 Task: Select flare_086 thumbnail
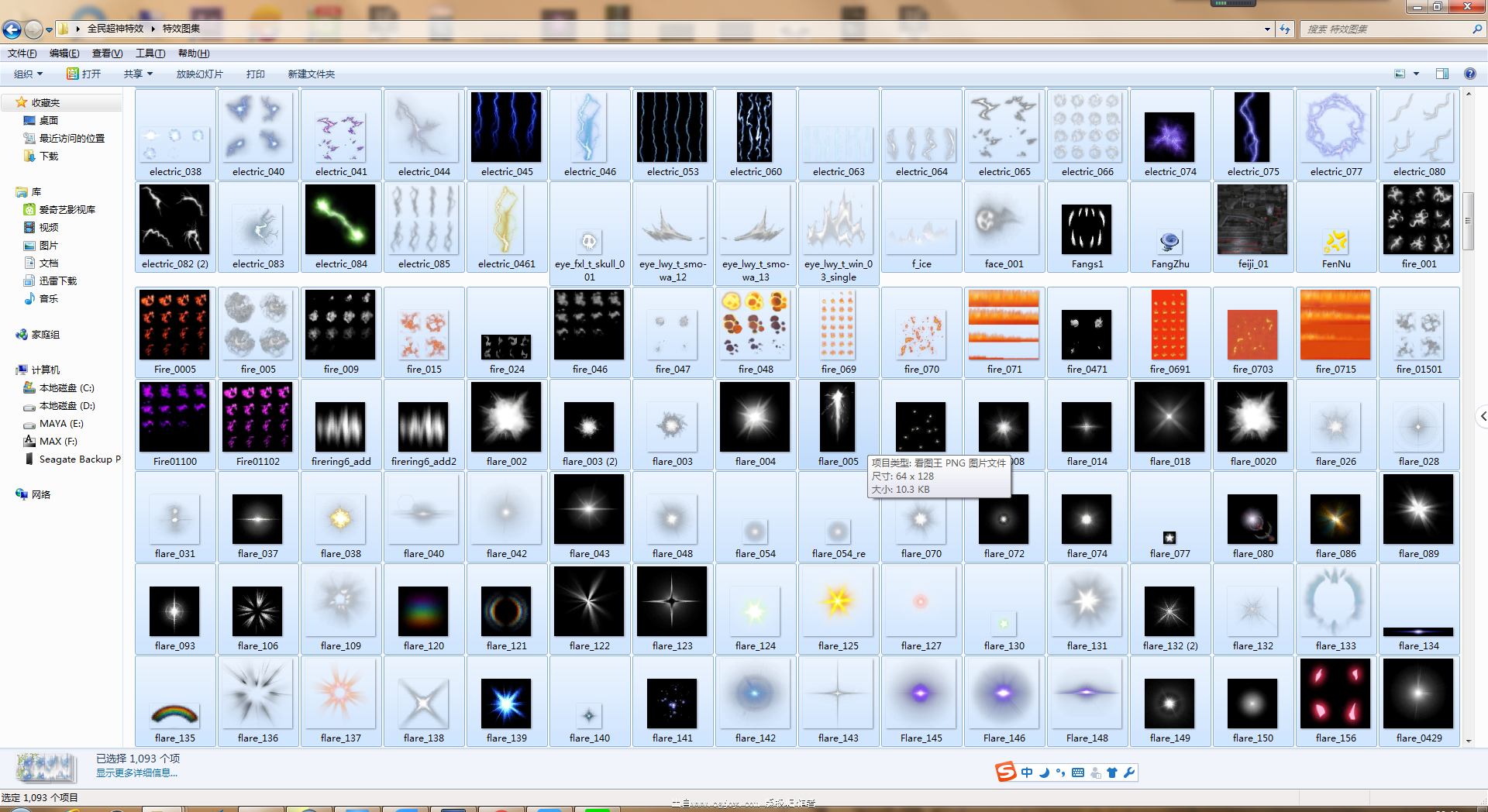pyautogui.click(x=1336, y=517)
